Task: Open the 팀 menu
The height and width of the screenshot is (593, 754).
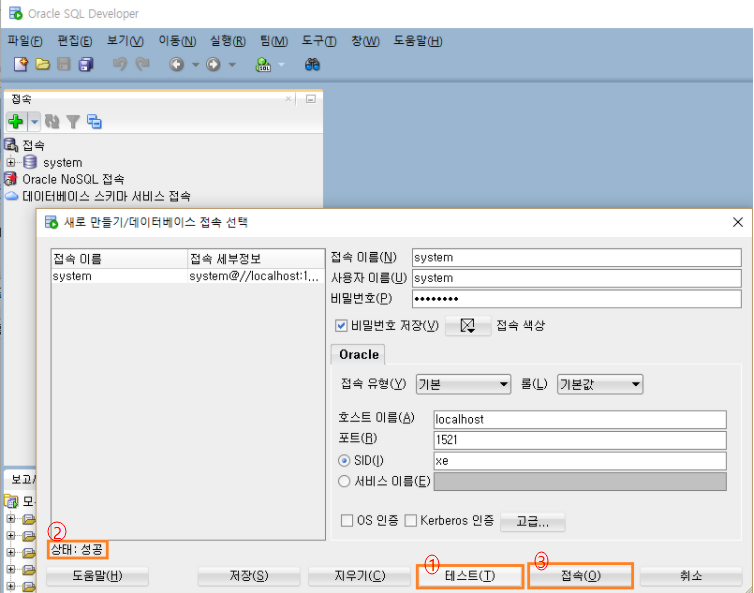Action: pos(274,41)
